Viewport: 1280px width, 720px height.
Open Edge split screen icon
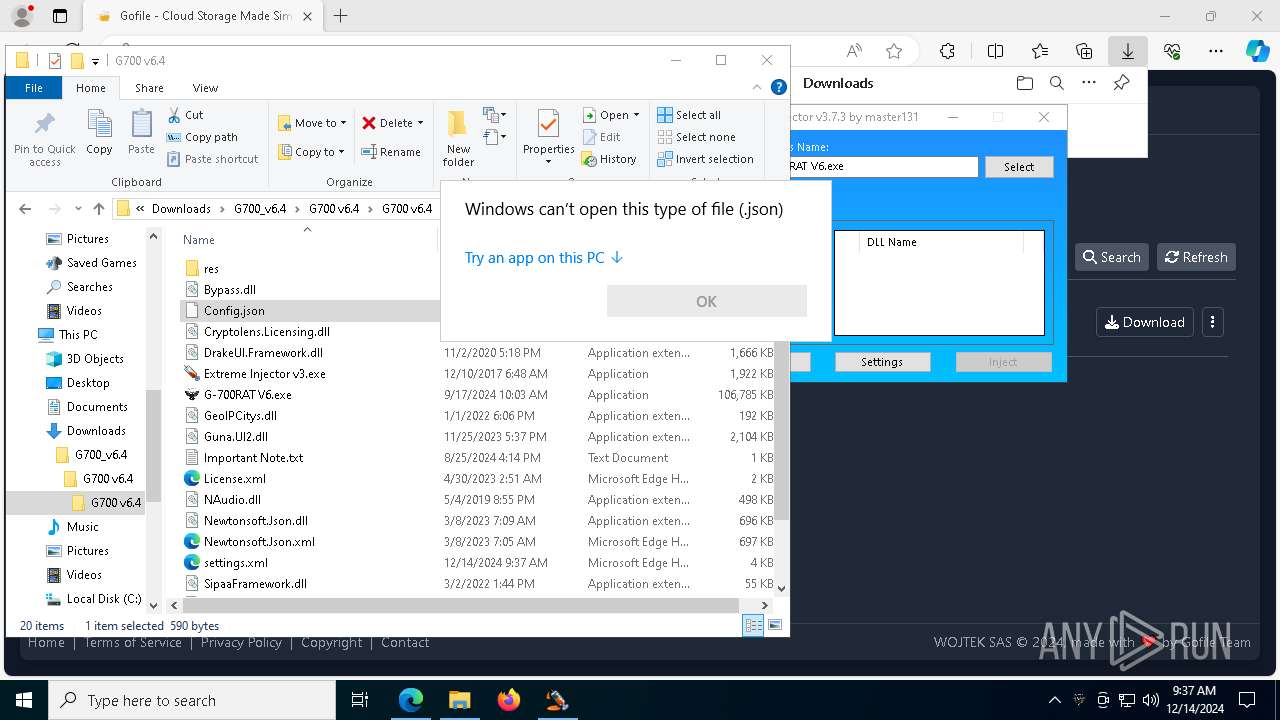995,51
